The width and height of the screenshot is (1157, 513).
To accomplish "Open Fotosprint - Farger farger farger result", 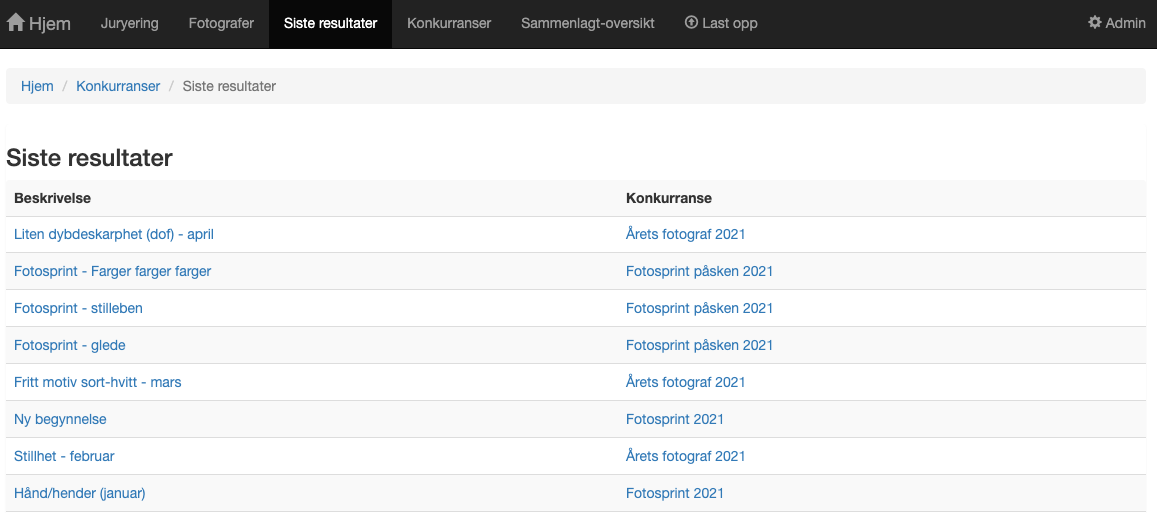I will coord(112,272).
